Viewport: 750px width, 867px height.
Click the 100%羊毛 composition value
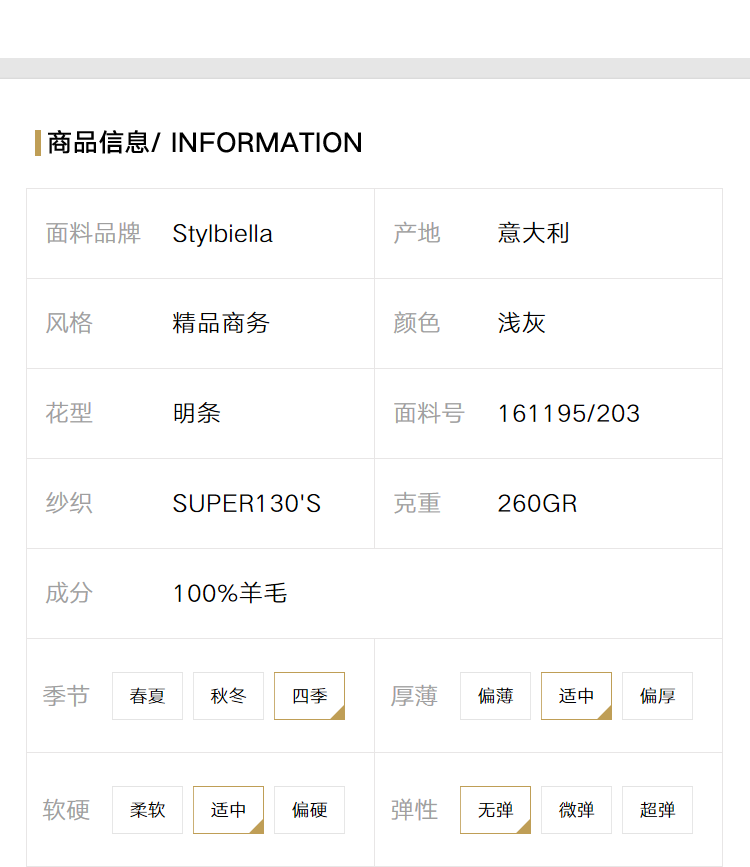(230, 593)
